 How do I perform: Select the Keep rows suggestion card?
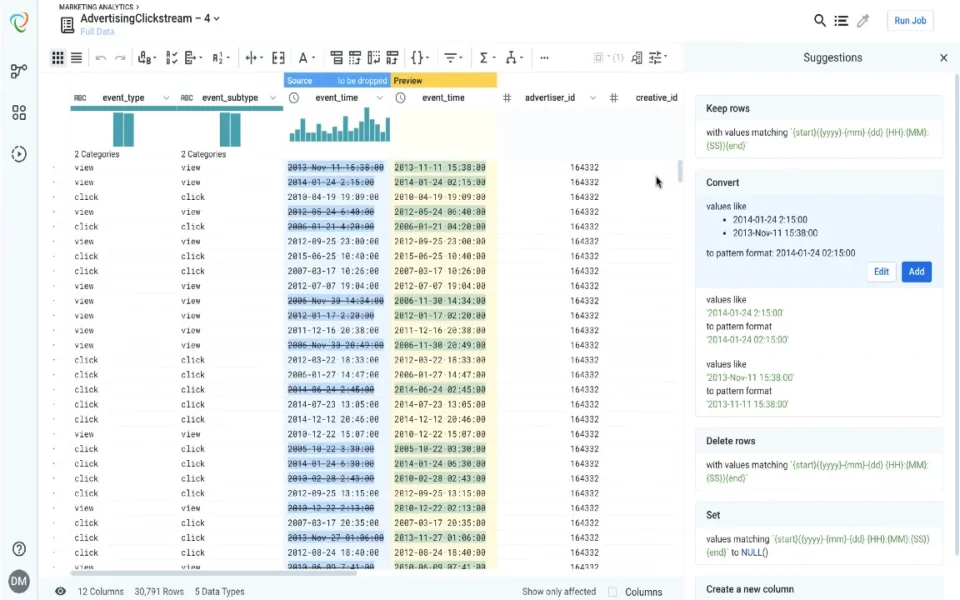point(819,127)
